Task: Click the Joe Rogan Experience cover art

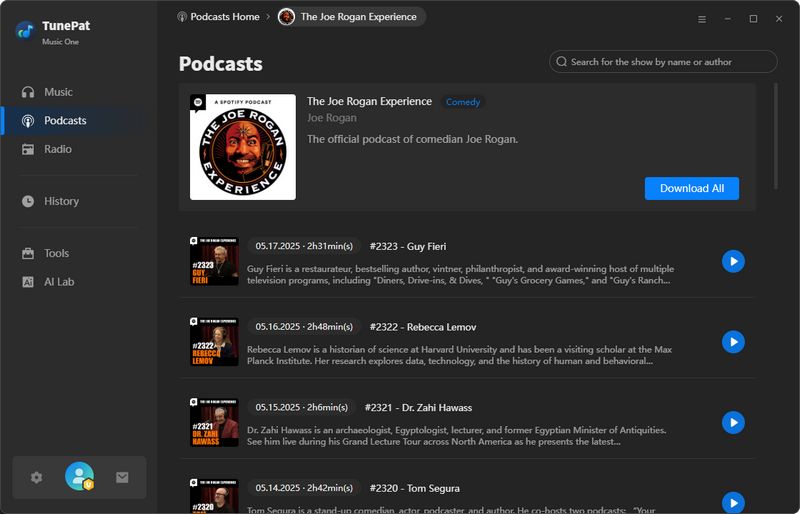Action: [x=243, y=147]
